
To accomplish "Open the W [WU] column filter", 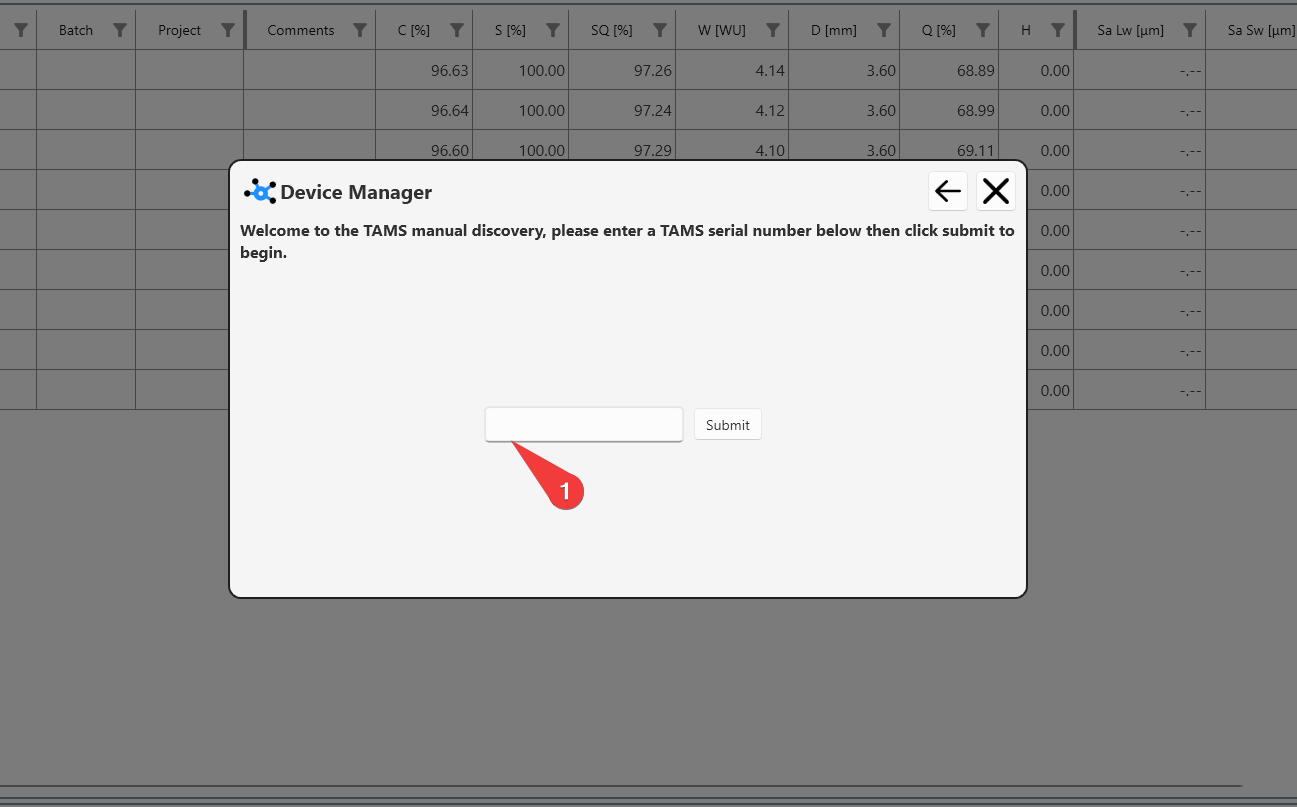I will [x=773, y=30].
